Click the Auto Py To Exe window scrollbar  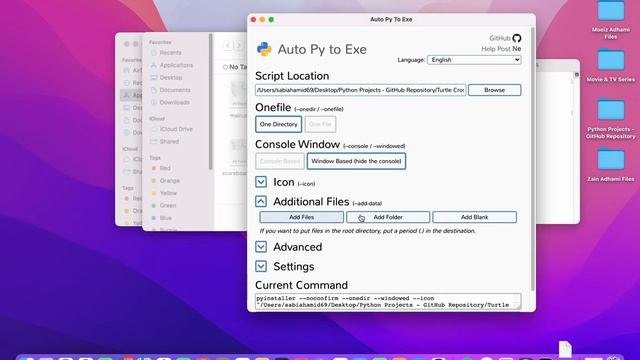tap(533, 159)
